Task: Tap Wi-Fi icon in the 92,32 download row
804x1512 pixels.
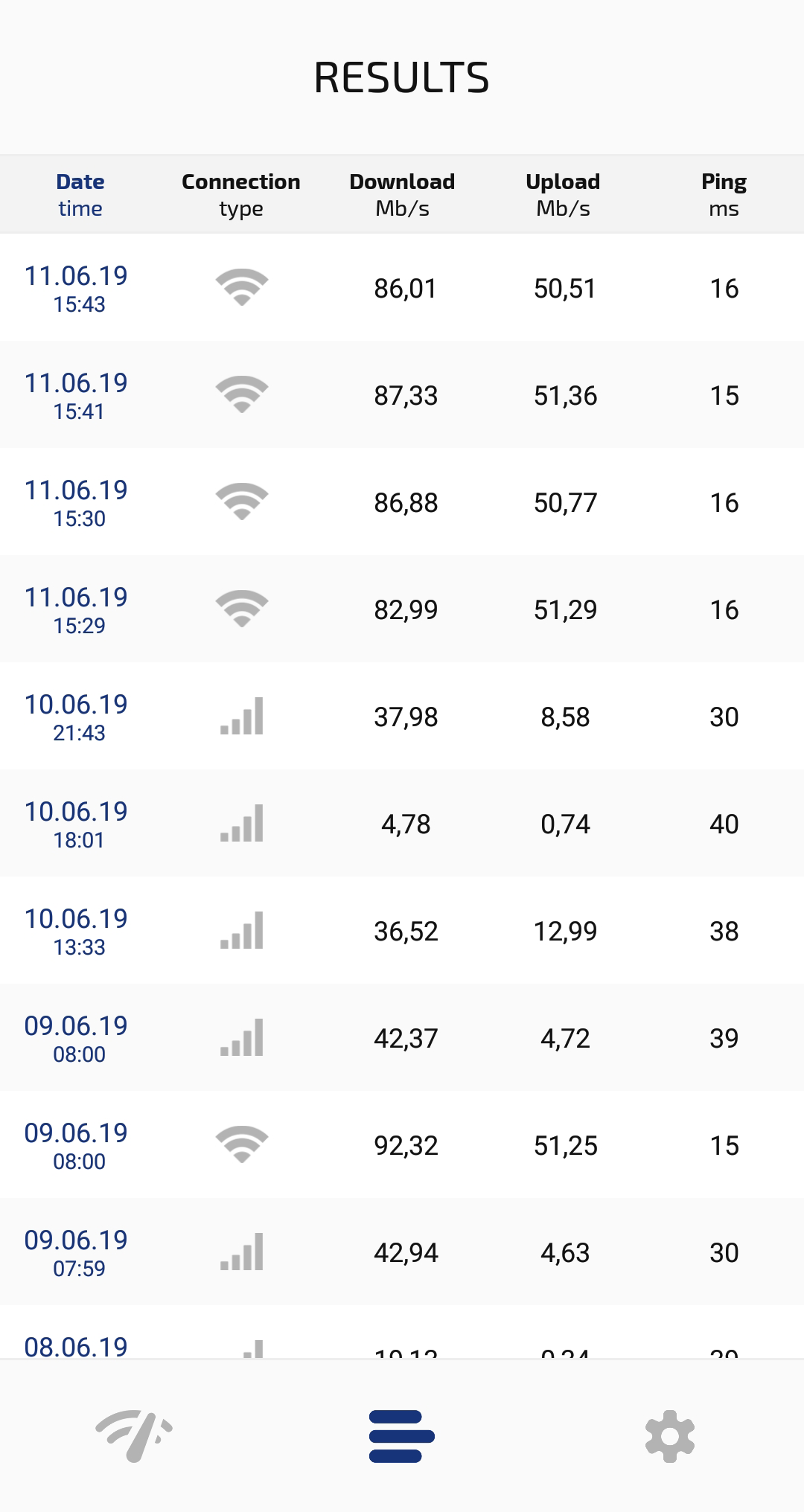Action: [241, 1144]
